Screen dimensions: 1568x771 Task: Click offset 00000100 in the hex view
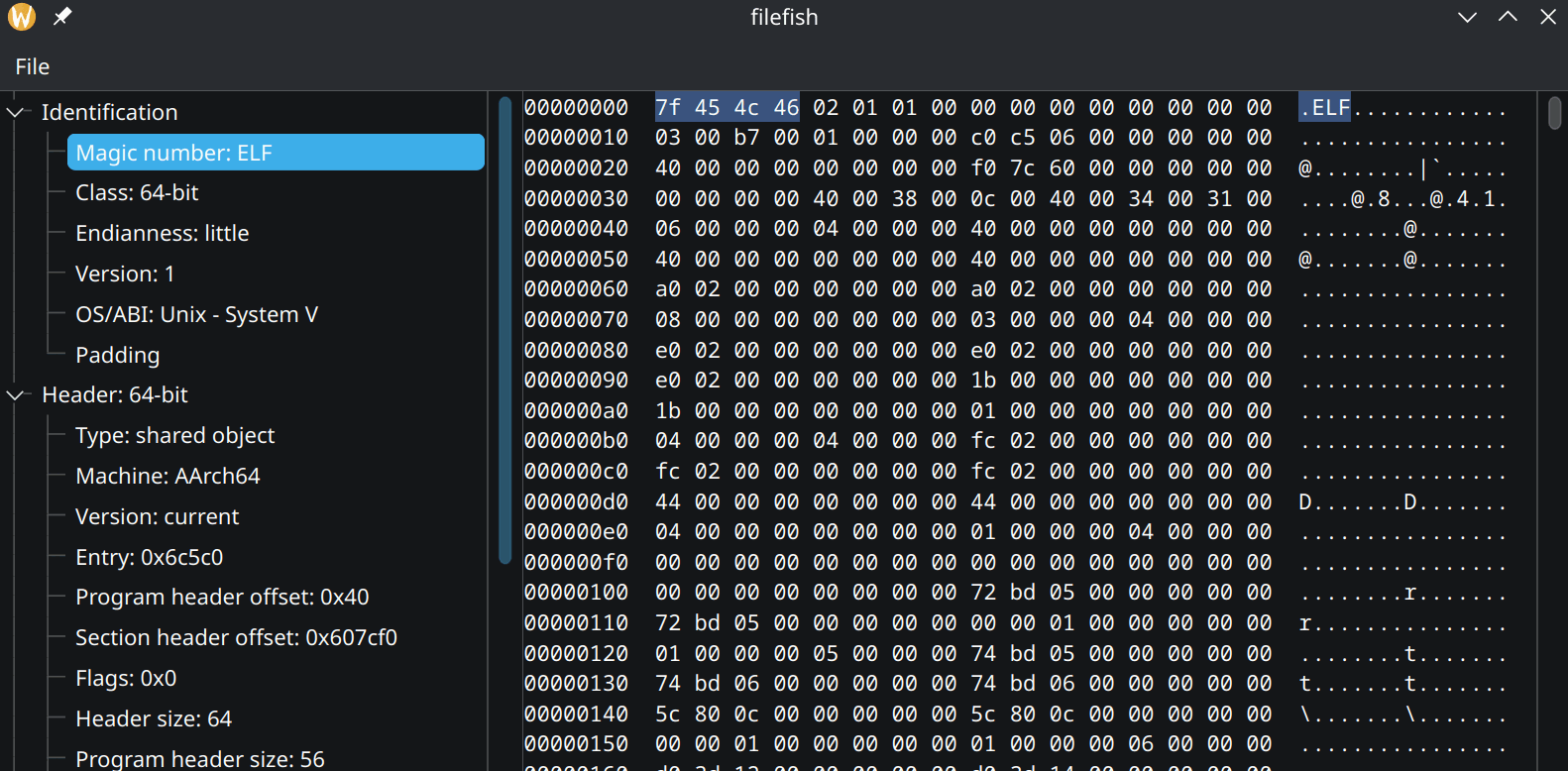(x=576, y=593)
